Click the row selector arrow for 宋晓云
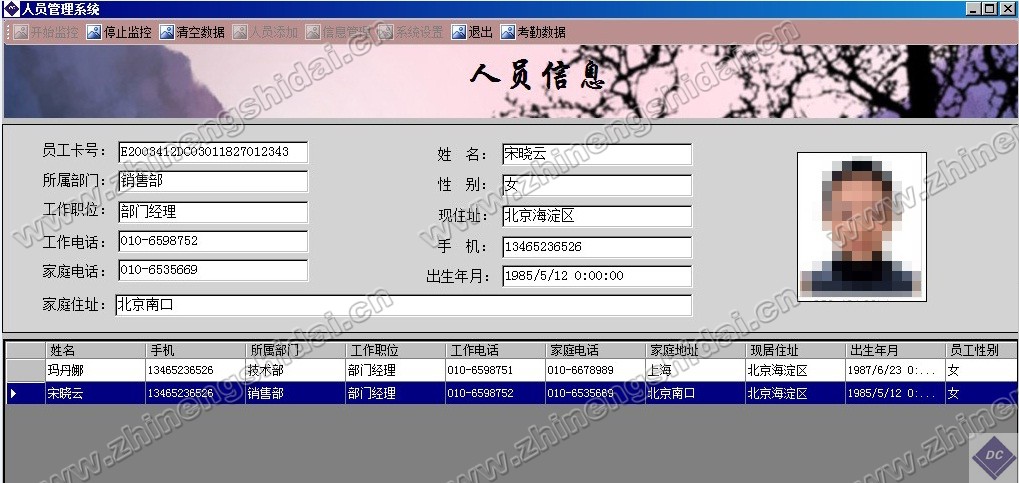1019x483 pixels. 14,394
